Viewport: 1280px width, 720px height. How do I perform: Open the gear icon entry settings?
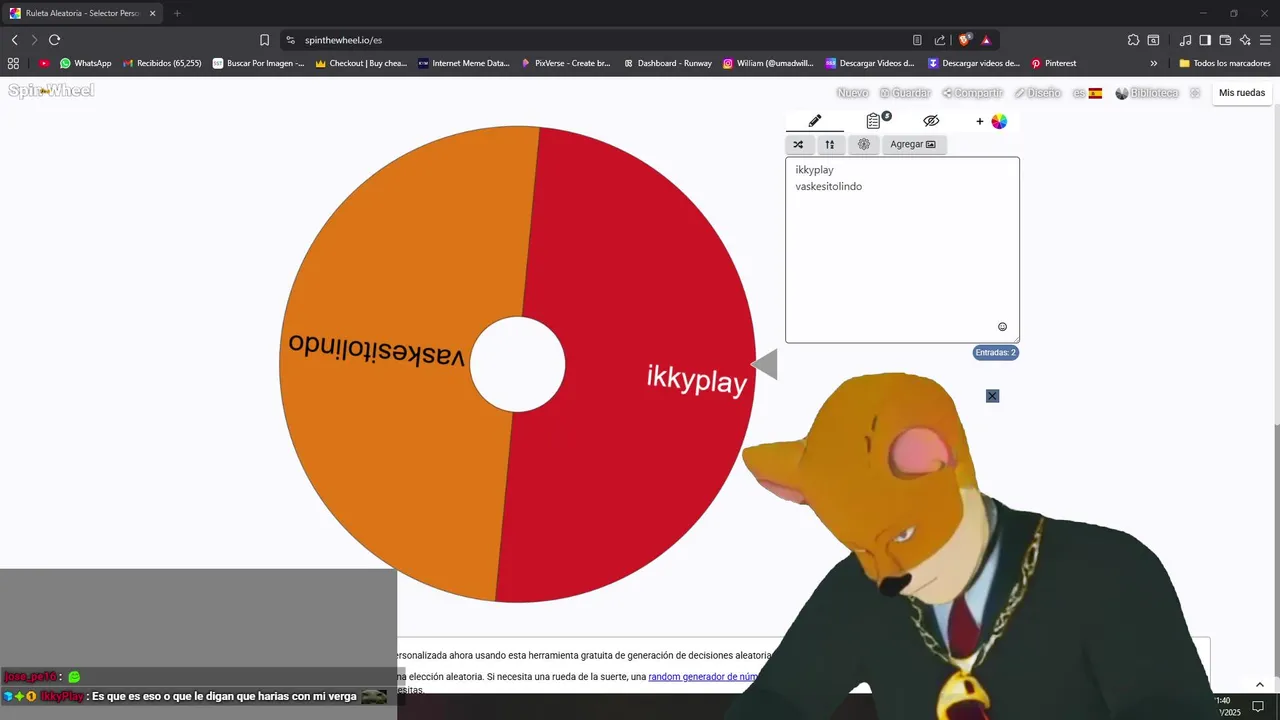[864, 144]
